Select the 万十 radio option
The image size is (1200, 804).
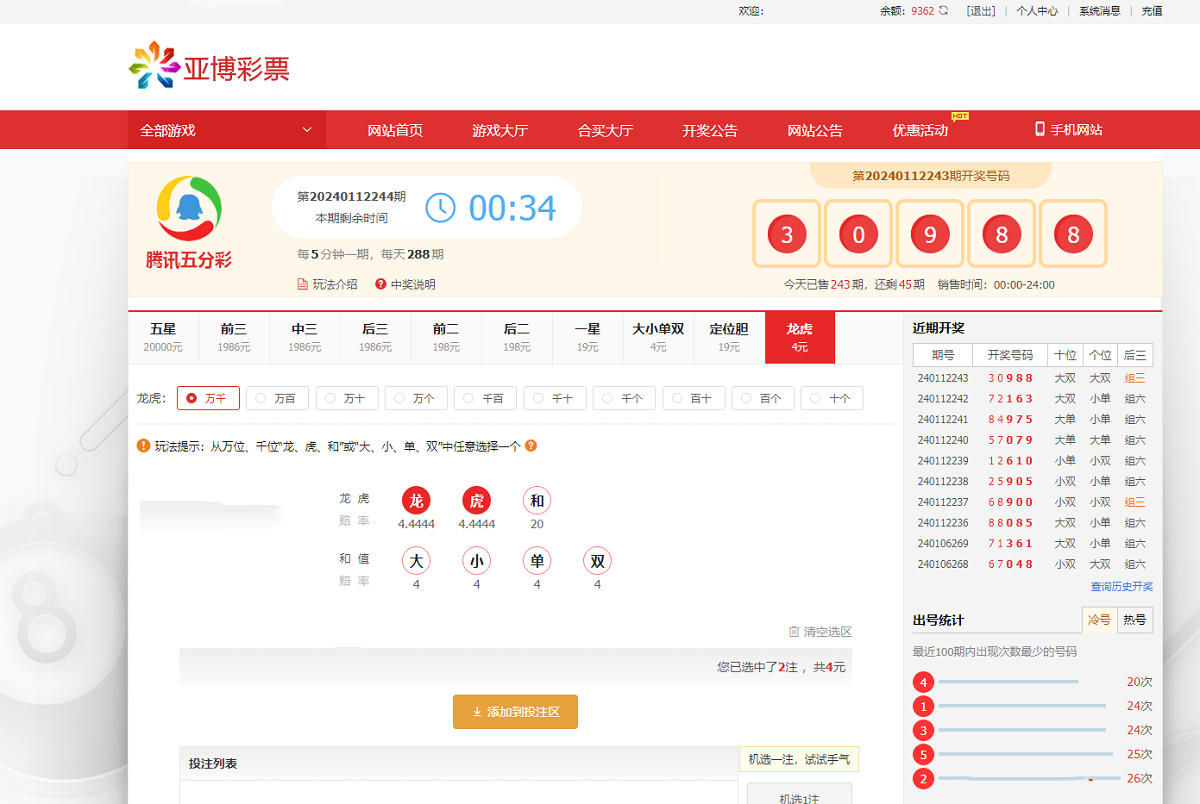[x=347, y=398]
